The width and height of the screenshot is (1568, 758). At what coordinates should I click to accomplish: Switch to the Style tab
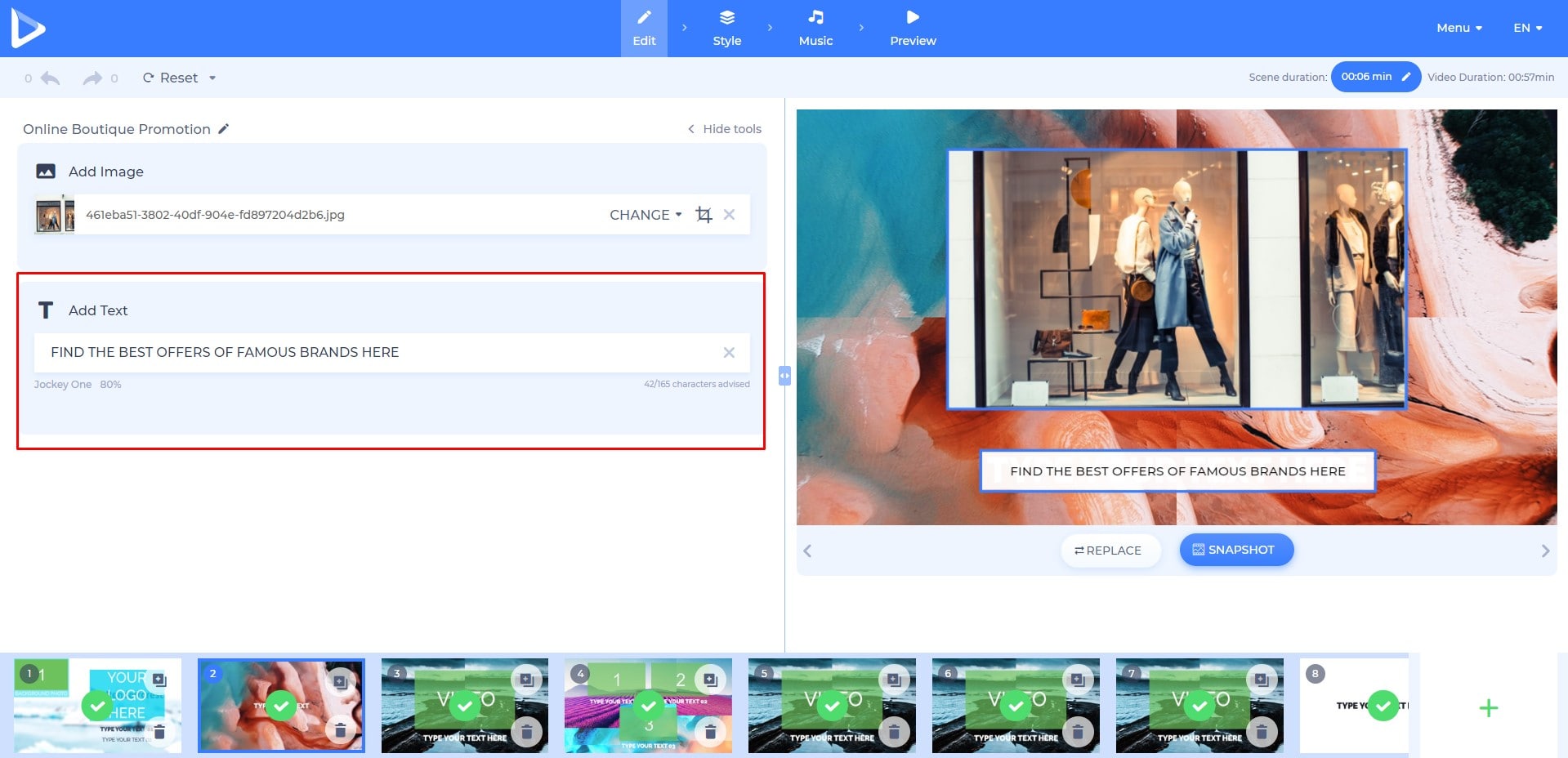[726, 27]
